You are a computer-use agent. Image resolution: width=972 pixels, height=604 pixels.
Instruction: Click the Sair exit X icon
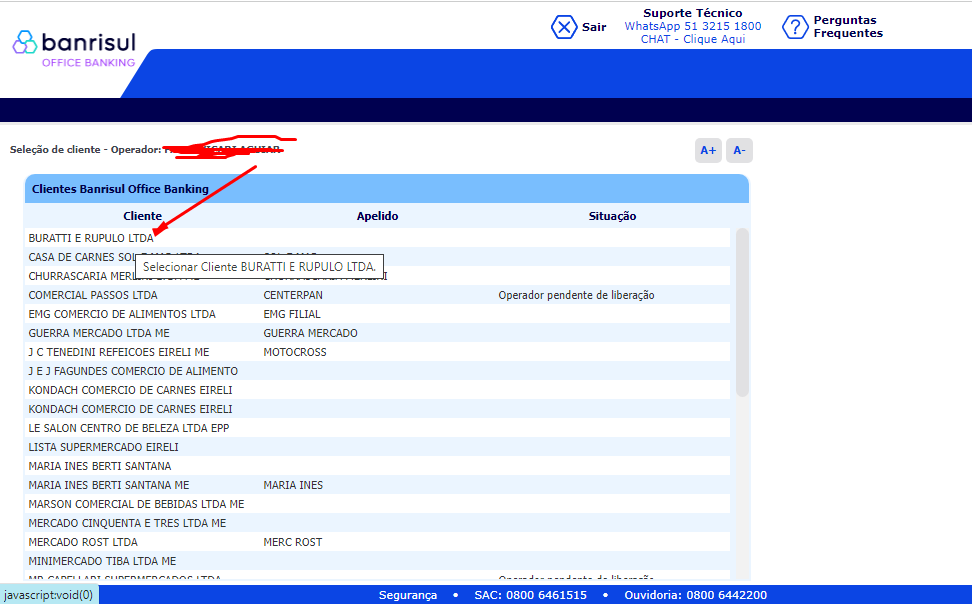(565, 27)
